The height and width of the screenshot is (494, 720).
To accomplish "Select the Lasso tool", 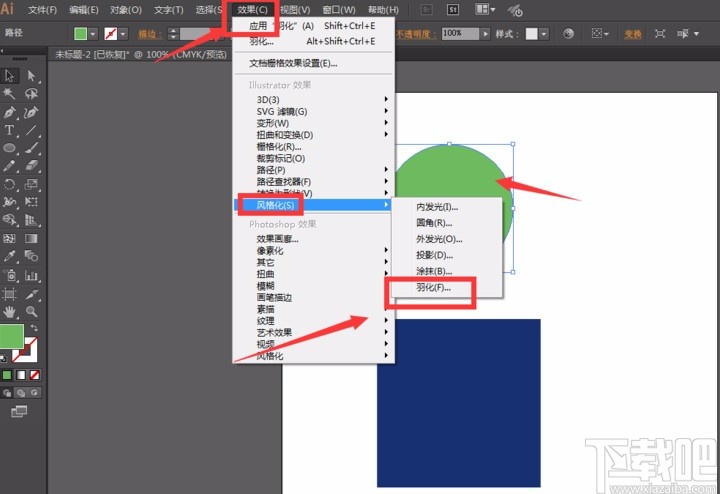I will click(31, 94).
